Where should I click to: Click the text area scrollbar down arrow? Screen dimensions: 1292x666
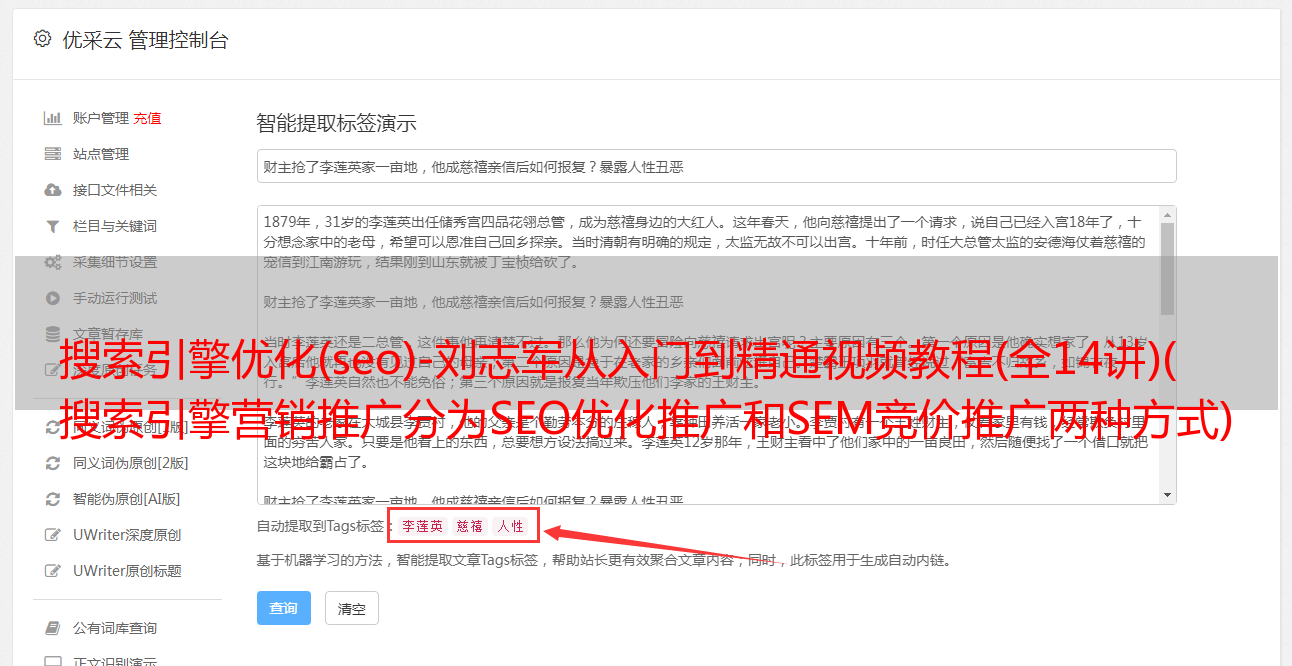click(1167, 495)
